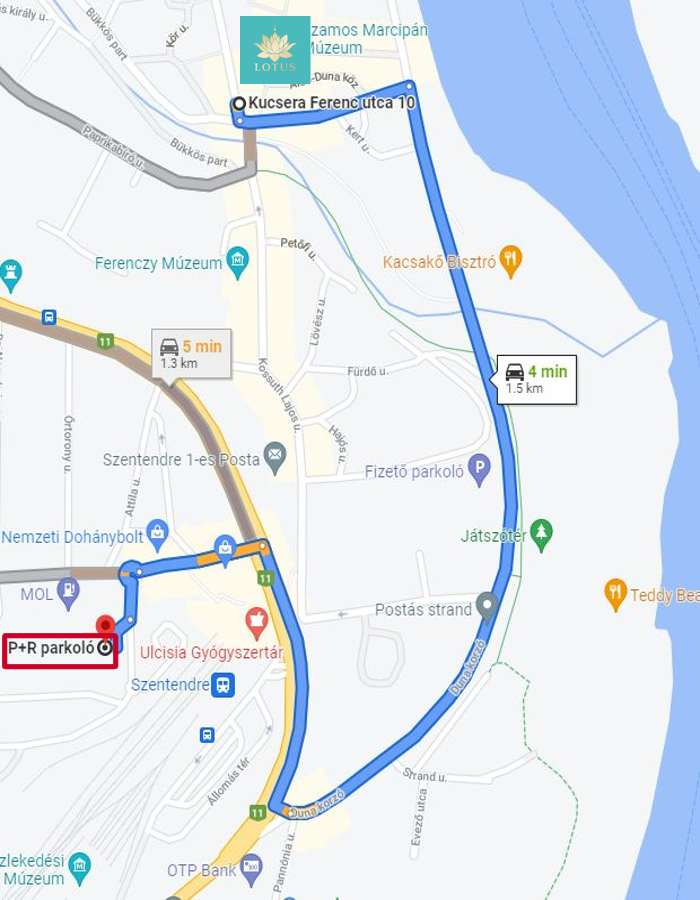The image size is (700, 900).
Task: Click the MOL gas station icon
Action: (x=69, y=593)
